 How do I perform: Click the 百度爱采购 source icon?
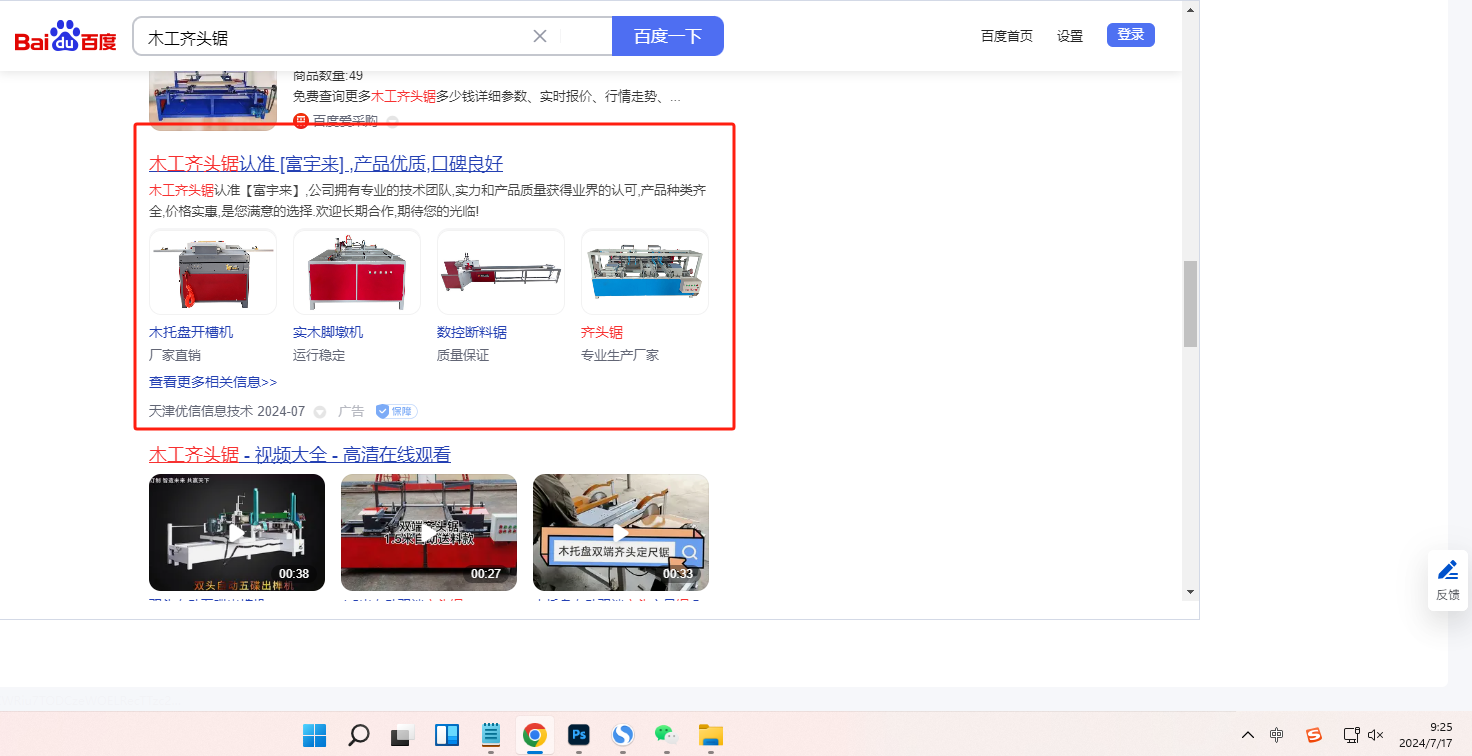click(x=301, y=121)
